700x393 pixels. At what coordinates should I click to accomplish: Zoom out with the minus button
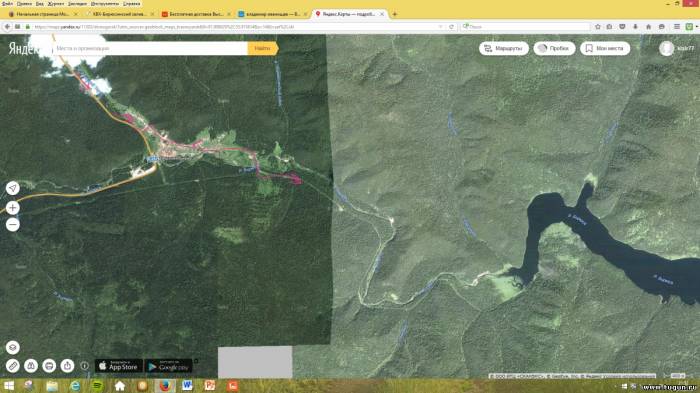(x=12, y=224)
